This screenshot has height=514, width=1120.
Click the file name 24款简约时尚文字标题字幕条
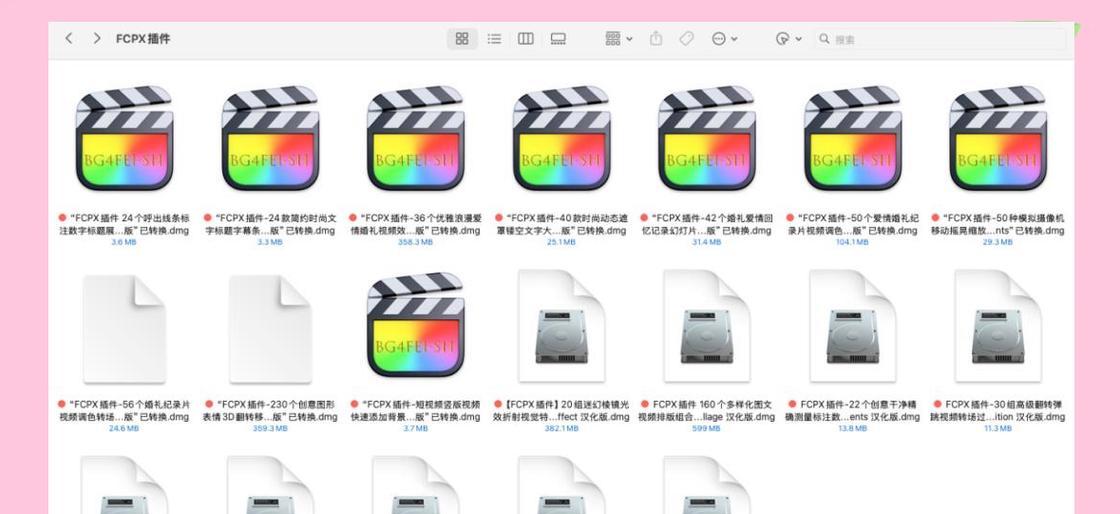(270, 224)
